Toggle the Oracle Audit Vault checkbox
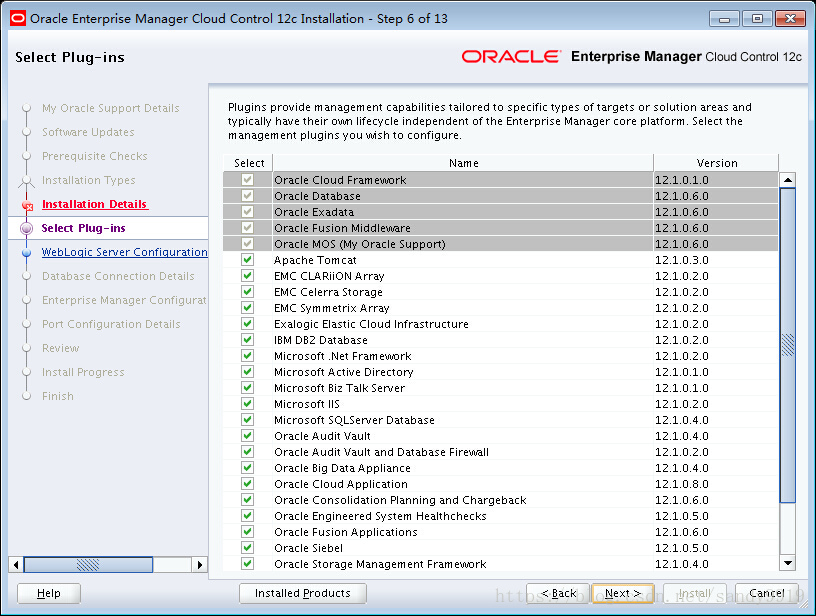Image resolution: width=816 pixels, height=616 pixels. (248, 436)
